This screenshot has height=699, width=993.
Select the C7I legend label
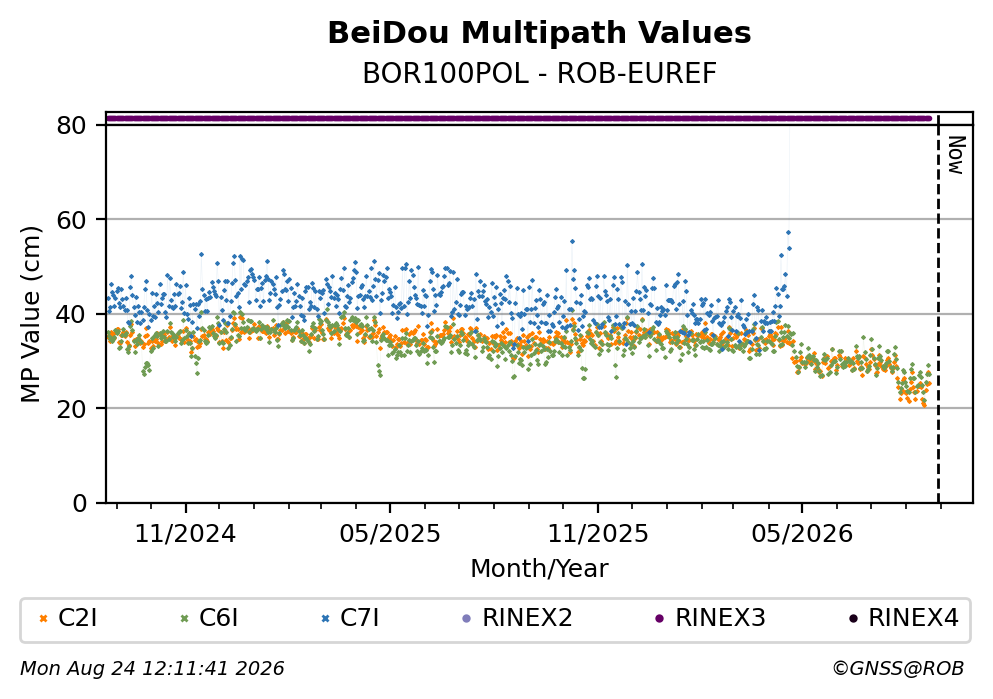coord(360,618)
